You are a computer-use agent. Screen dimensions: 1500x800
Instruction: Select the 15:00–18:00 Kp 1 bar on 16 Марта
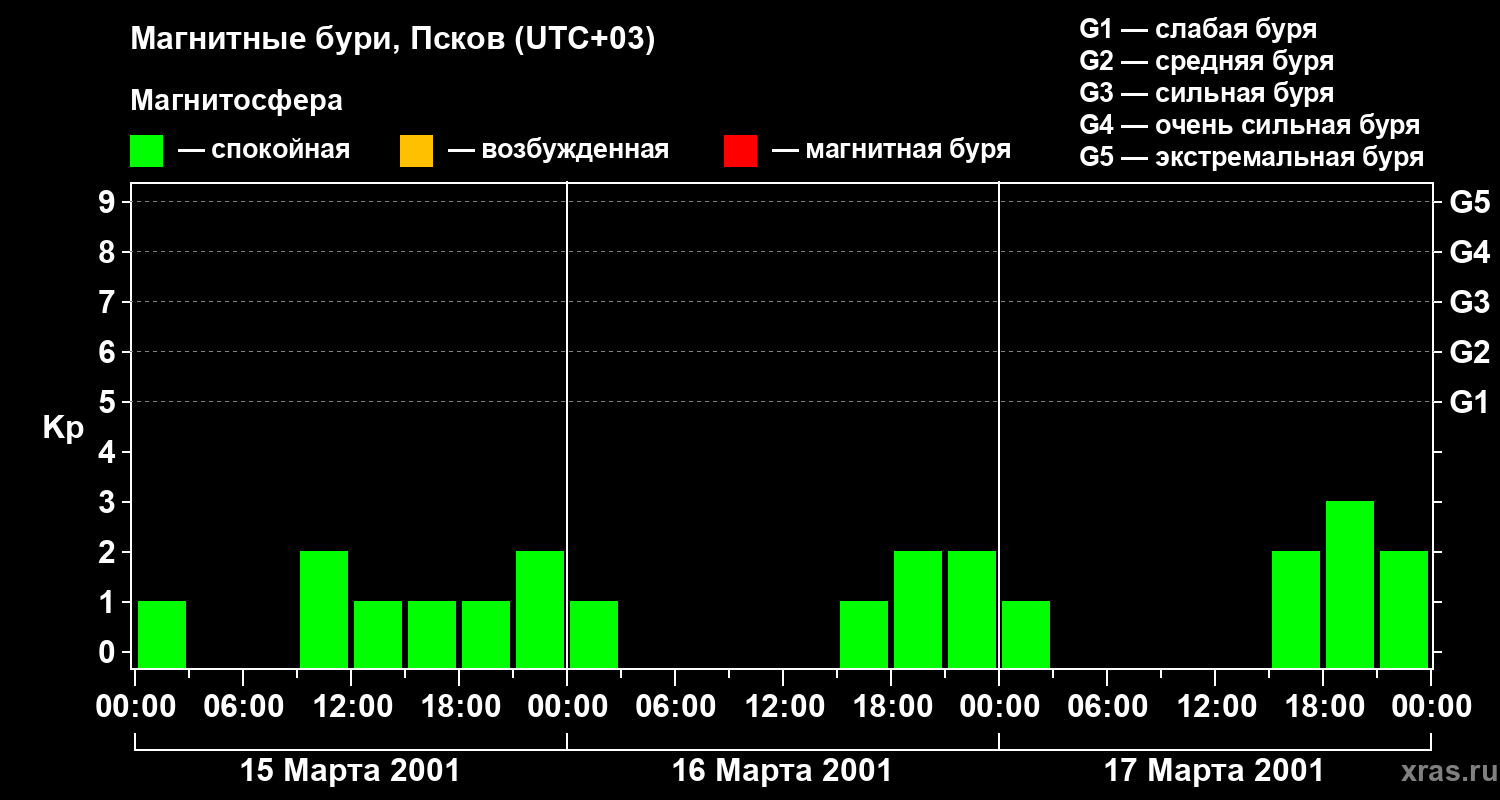click(x=864, y=634)
